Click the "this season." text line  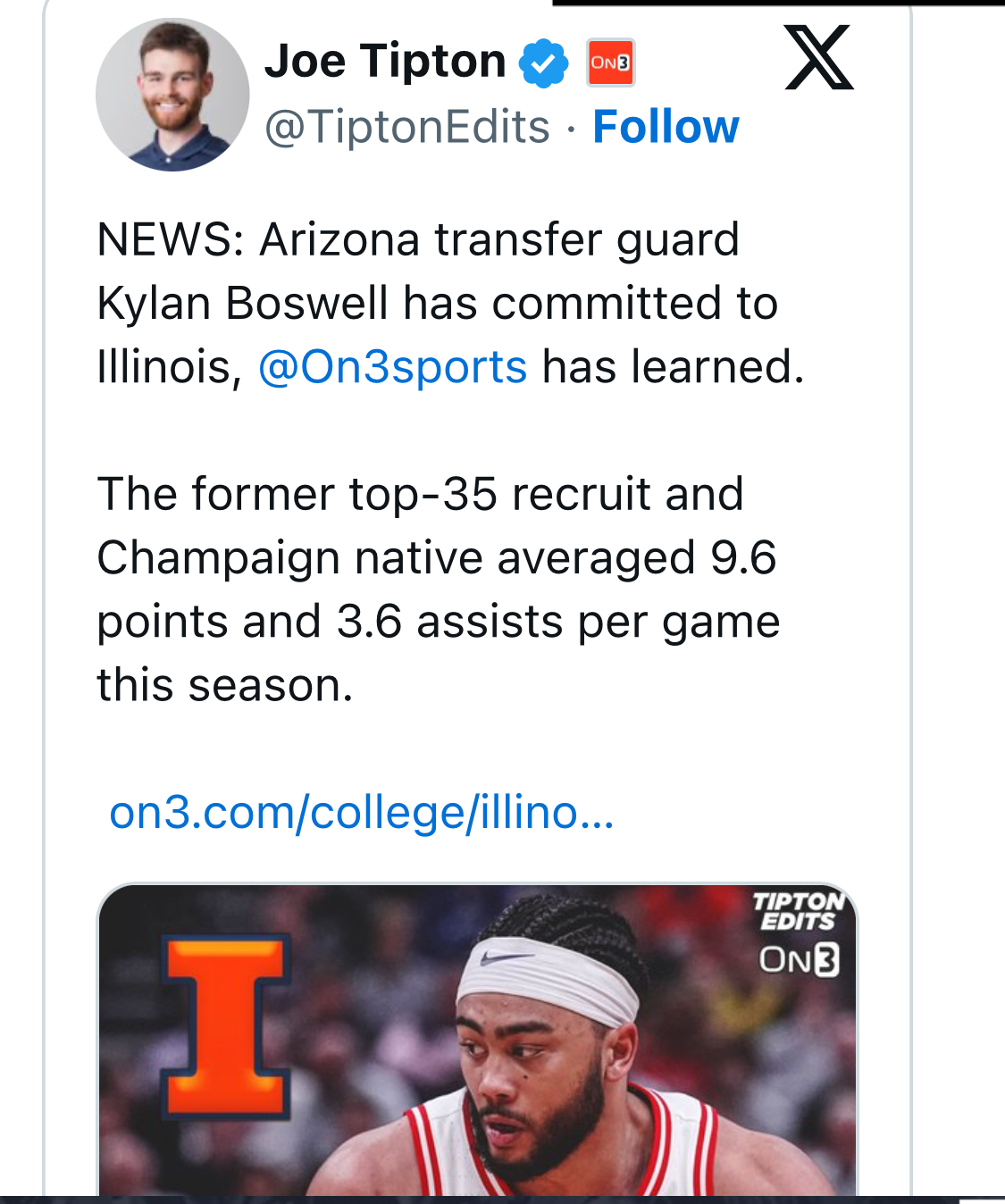coord(225,686)
